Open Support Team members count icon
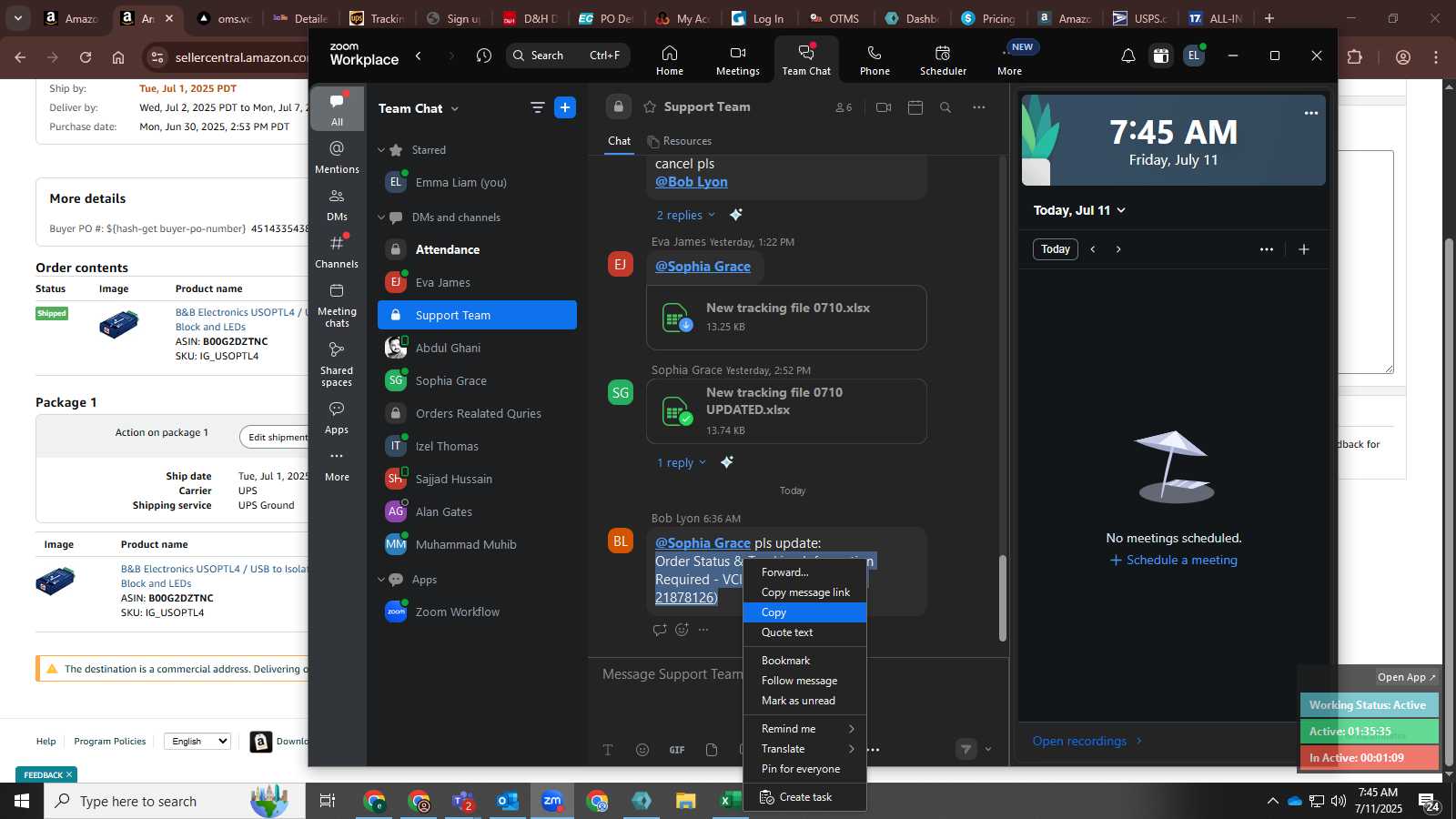Viewport: 1456px width, 819px height. pos(844,107)
